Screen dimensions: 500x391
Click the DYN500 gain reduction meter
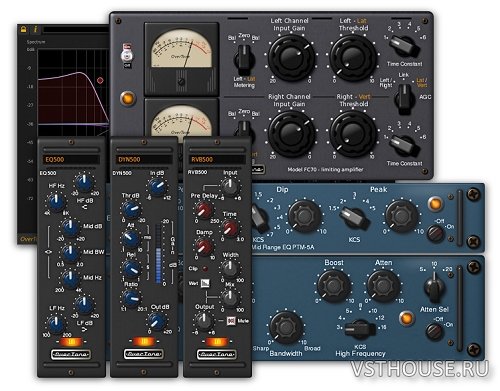pos(159,254)
